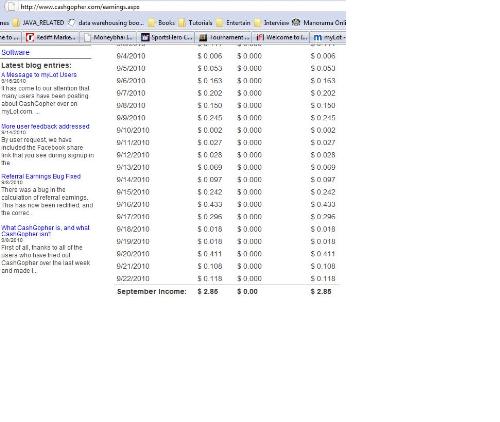Screen dimensions: 500x422
Task: Click $ 0.002 in the first amount column
Action: [210, 130]
